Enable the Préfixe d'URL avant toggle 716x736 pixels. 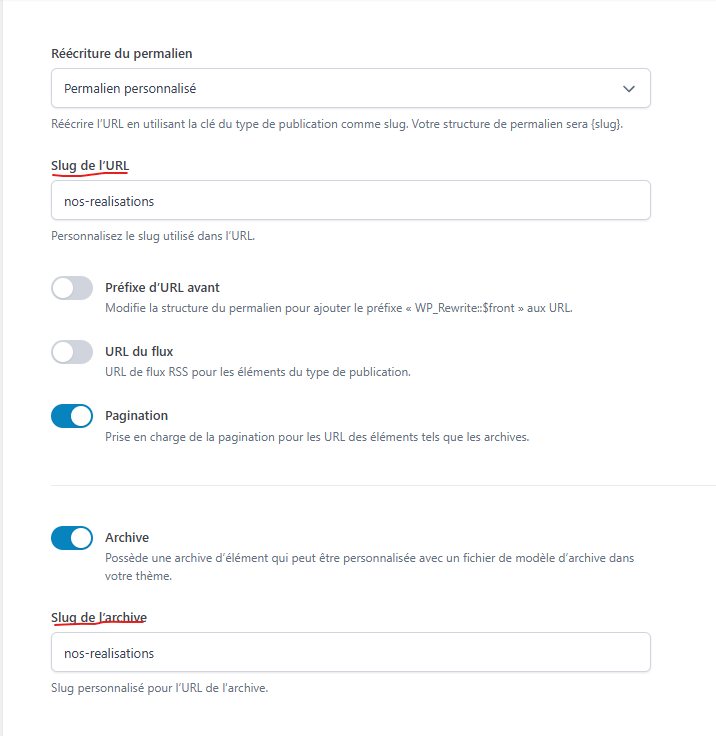coord(72,288)
